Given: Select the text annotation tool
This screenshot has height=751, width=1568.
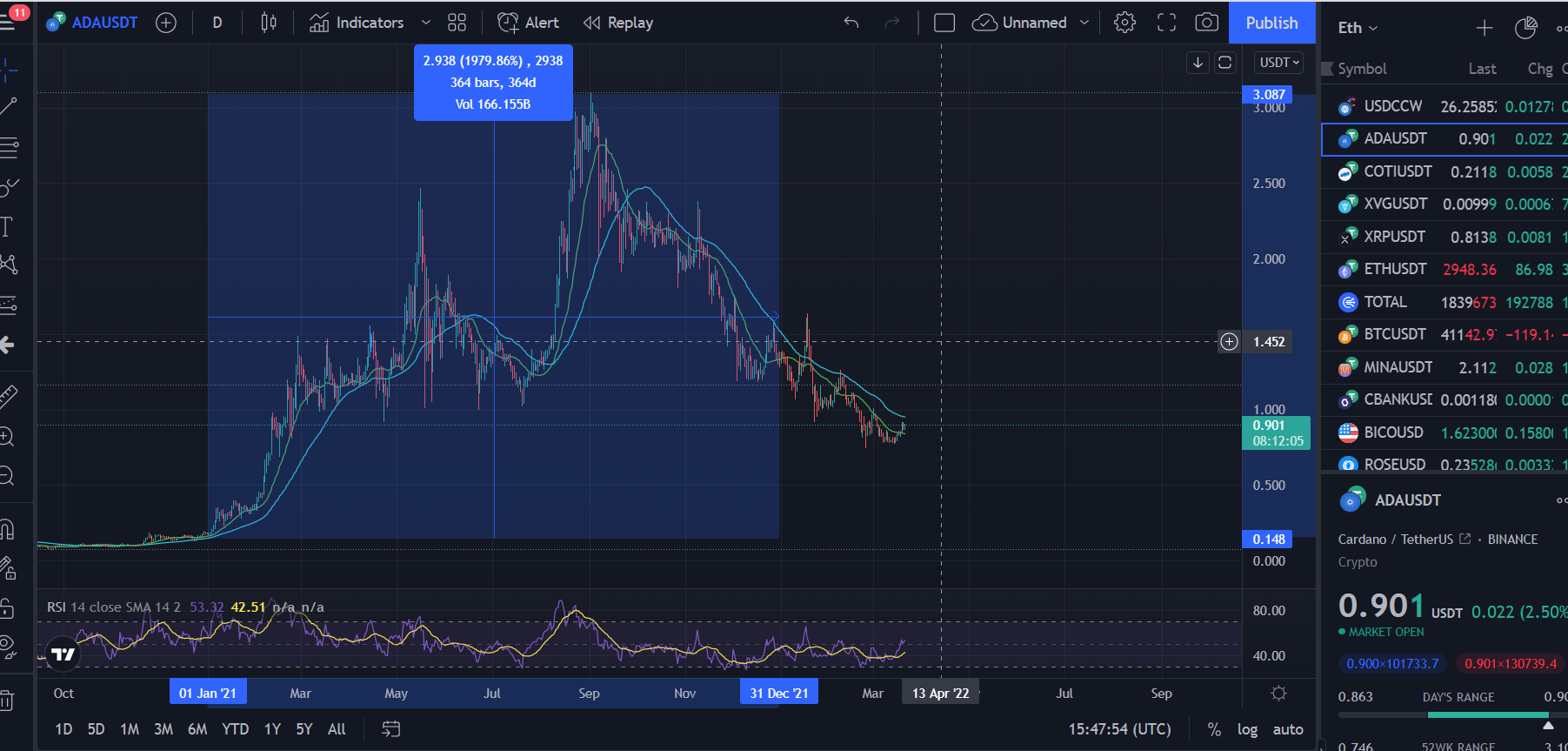Looking at the screenshot, I should pos(7,227).
